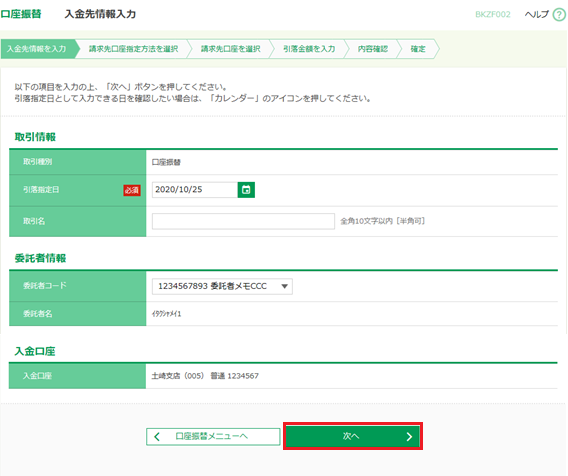Open the ヘルプ link
568x476 pixels.
tap(536, 14)
